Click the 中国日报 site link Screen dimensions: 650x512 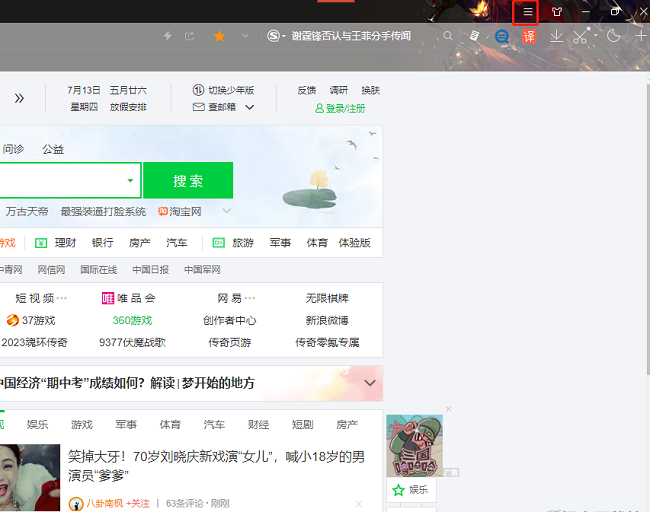[x=150, y=270]
